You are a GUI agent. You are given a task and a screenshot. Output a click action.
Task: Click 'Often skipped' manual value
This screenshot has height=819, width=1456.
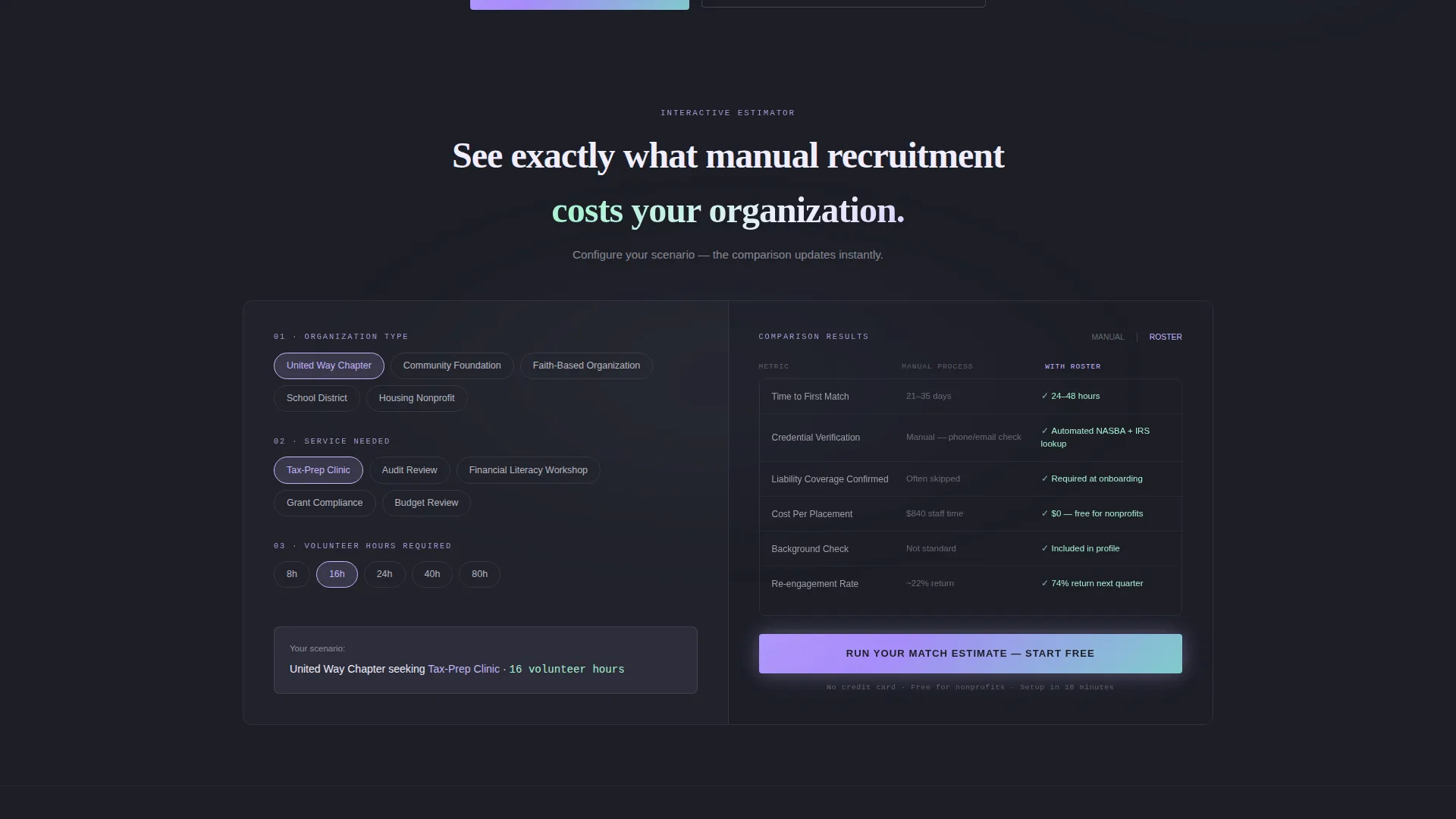tap(933, 479)
